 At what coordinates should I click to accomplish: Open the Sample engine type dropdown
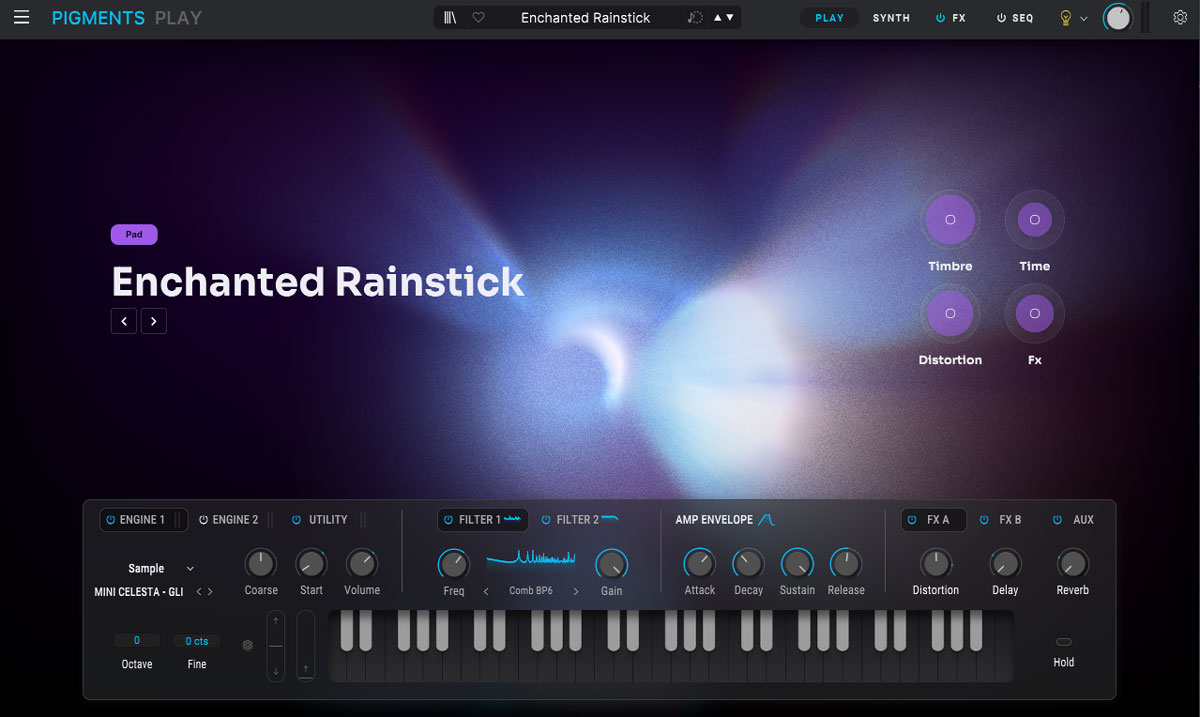click(160, 568)
